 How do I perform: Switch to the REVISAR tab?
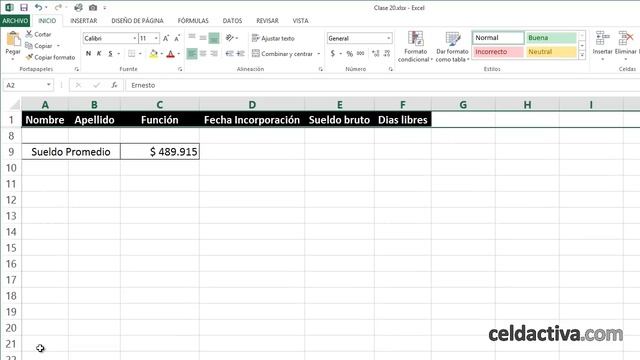tap(267, 21)
